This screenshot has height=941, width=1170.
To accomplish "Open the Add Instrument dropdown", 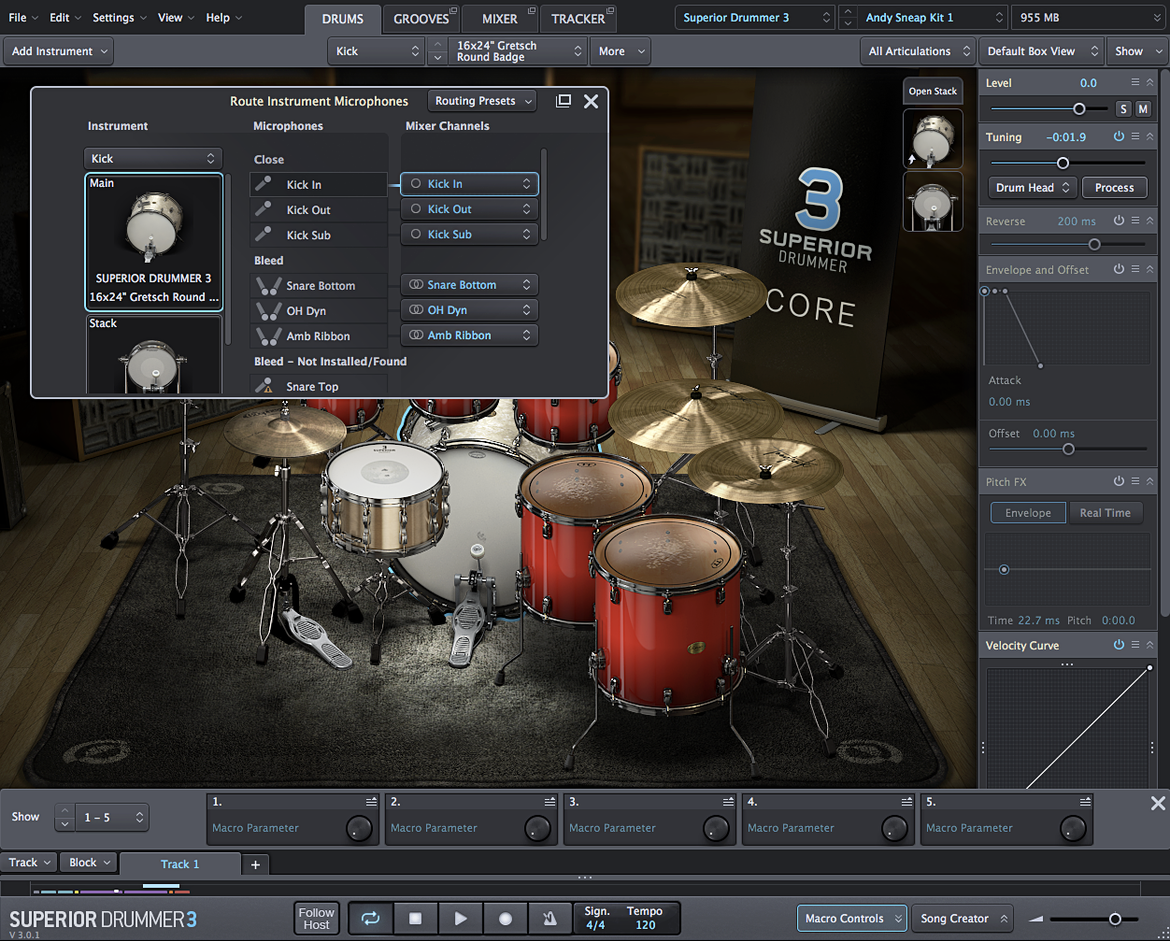I will [58, 51].
